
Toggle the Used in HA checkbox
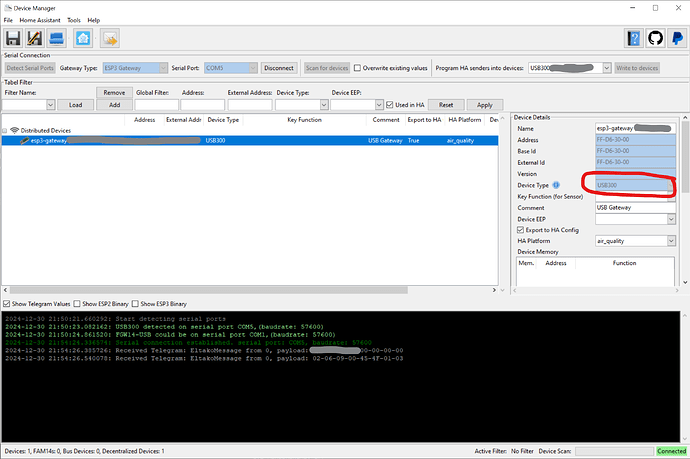click(389, 105)
